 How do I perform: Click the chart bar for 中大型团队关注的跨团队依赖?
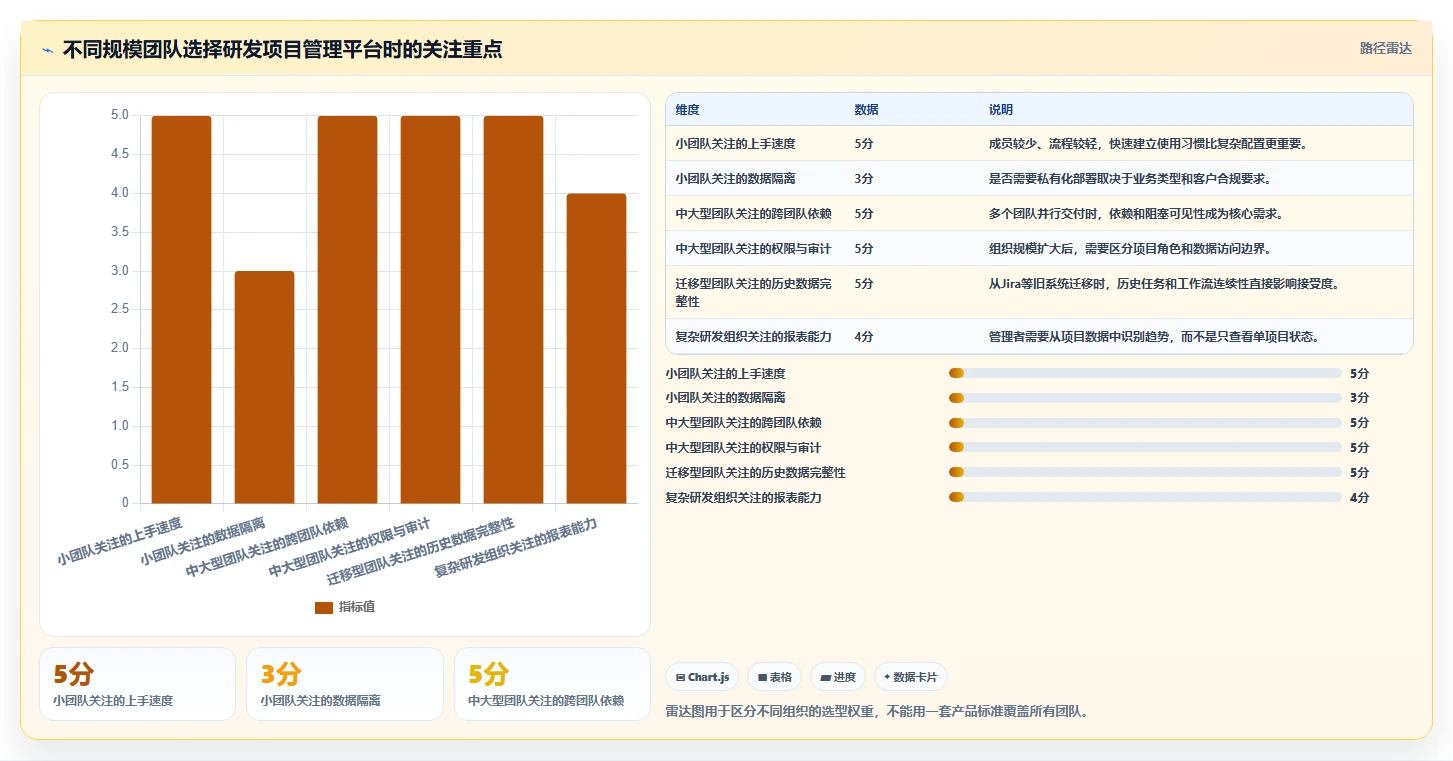pyautogui.click(x=347, y=310)
